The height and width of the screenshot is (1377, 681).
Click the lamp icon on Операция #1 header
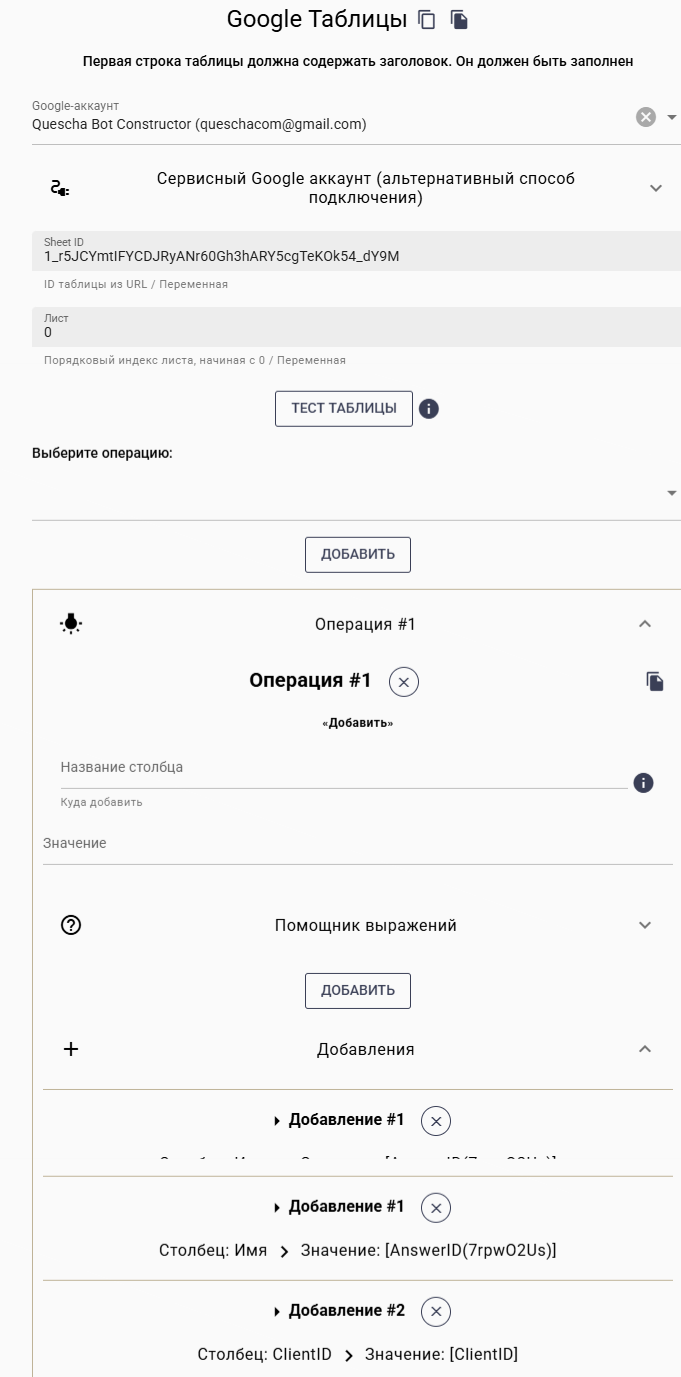click(70, 623)
